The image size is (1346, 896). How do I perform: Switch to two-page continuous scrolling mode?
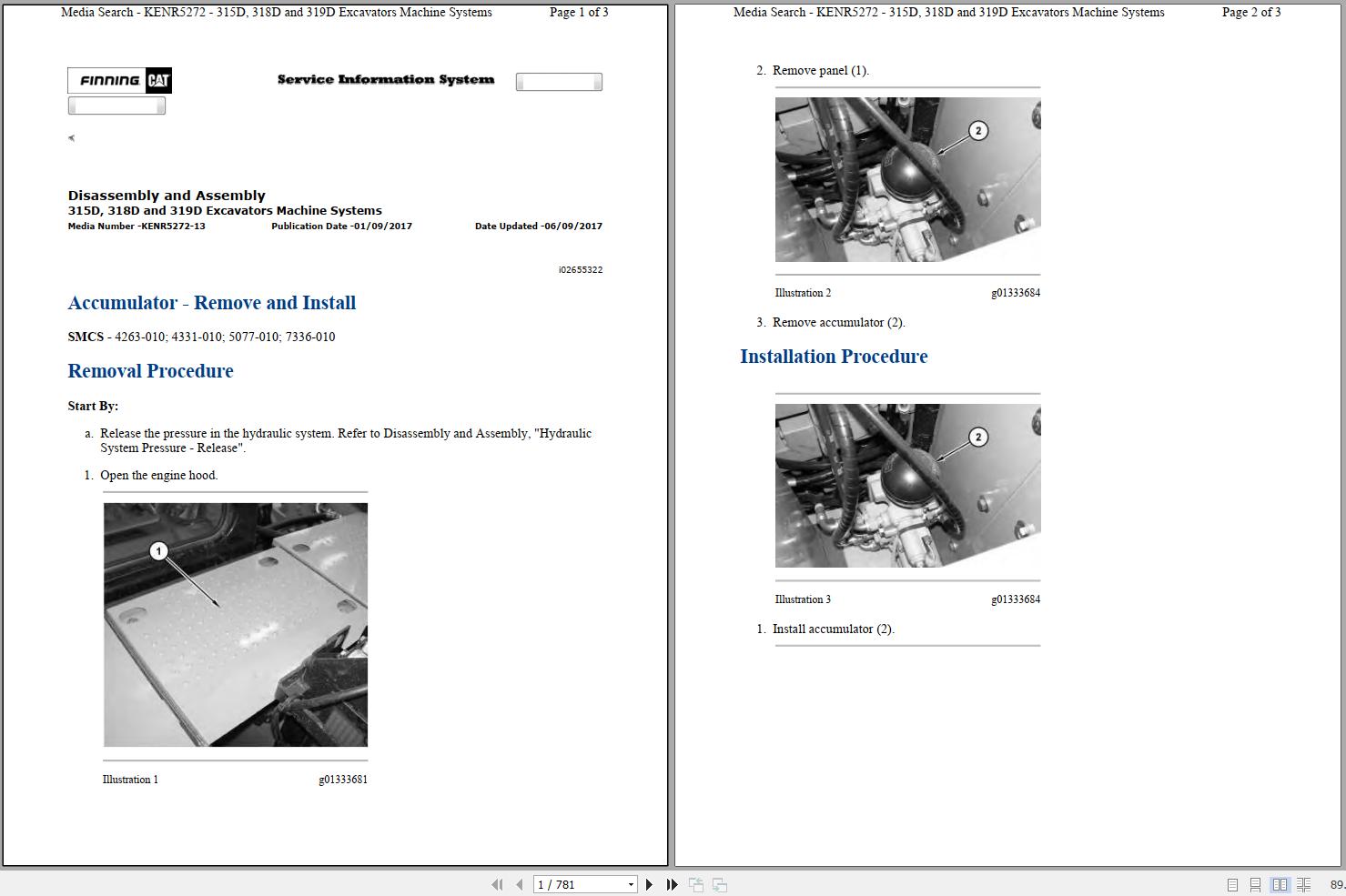click(1304, 883)
